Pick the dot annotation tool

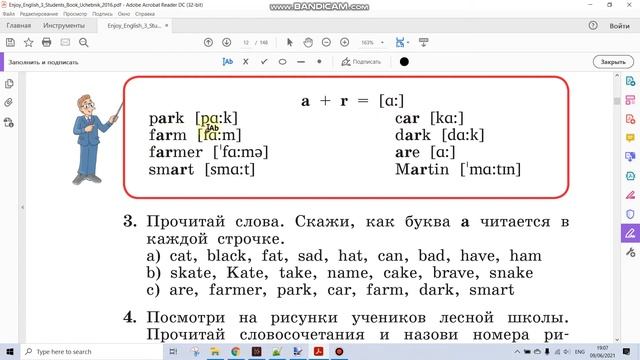[x=319, y=62]
